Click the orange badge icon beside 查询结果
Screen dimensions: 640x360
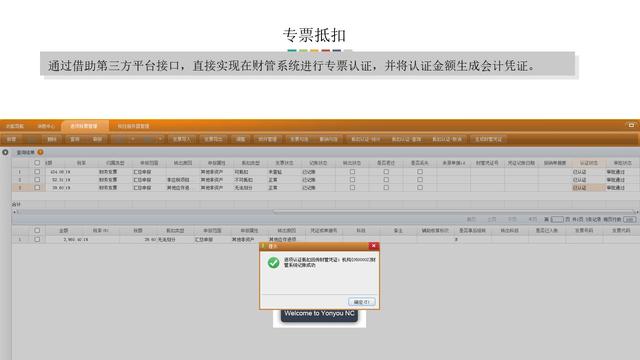[40, 152]
